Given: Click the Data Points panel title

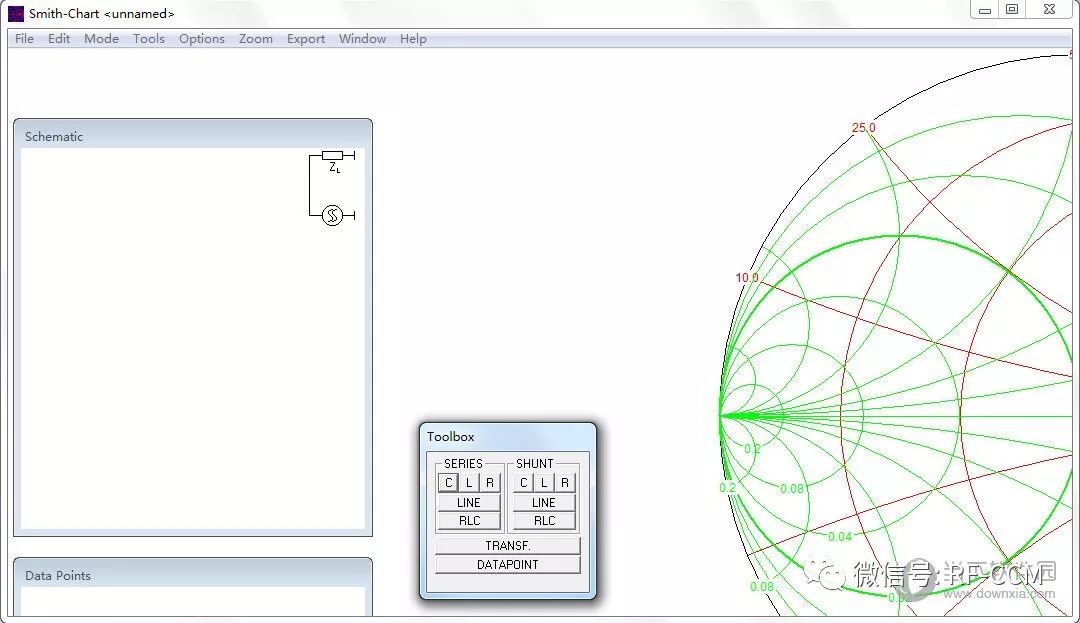Looking at the screenshot, I should click(x=58, y=576).
